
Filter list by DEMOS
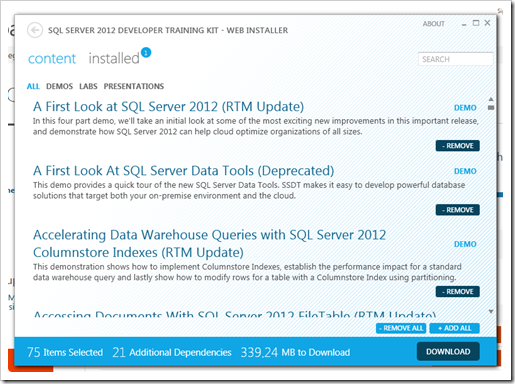[x=59, y=86]
